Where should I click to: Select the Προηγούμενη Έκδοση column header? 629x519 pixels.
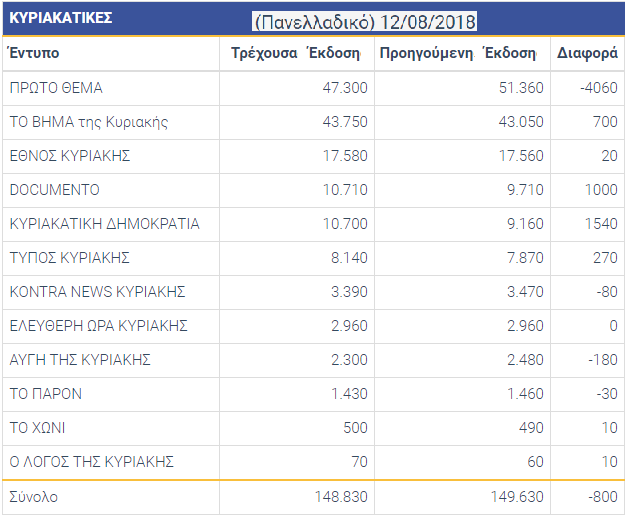[x=457, y=54]
